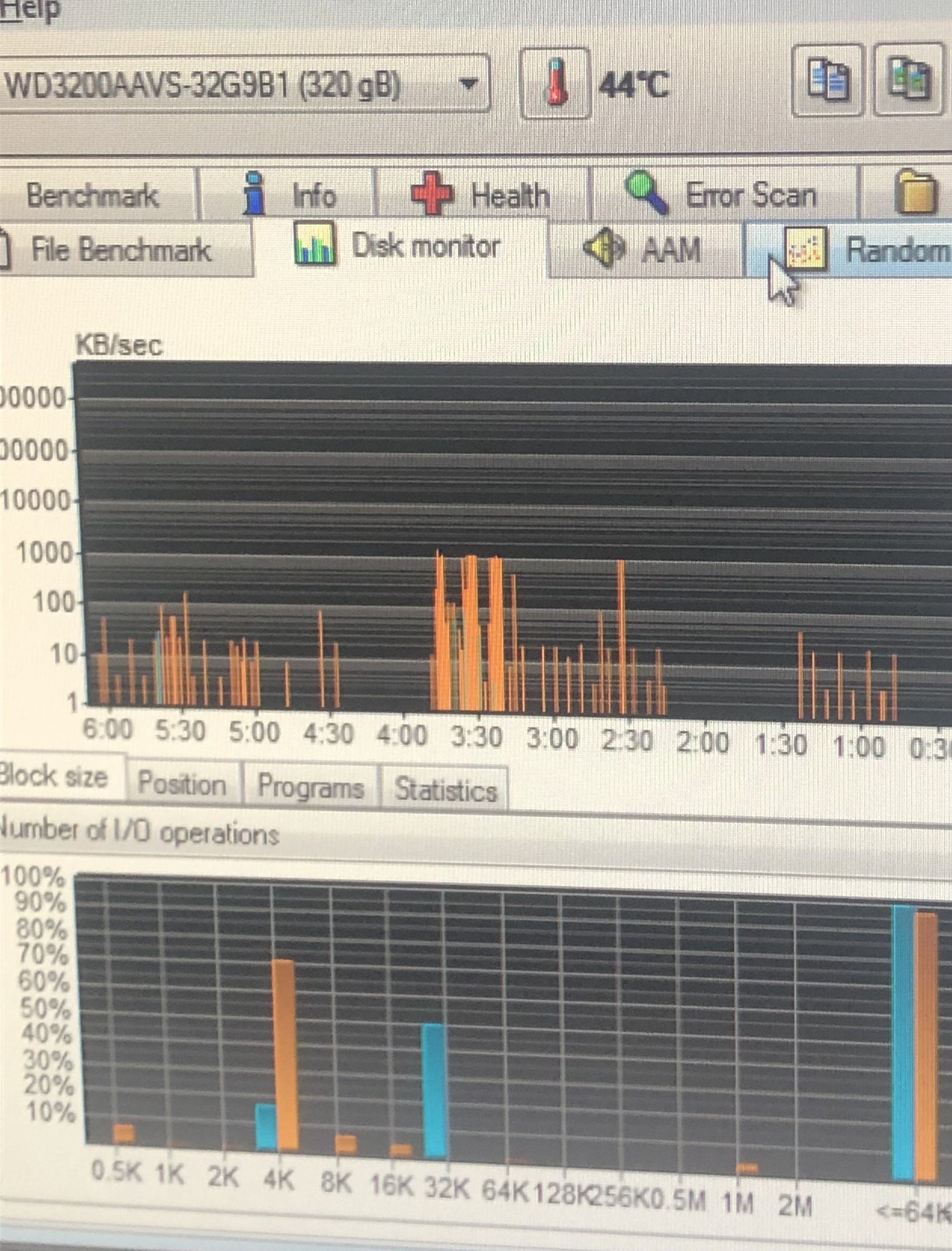Click the red cross Health icon
The image size is (952, 1251).
[432, 193]
